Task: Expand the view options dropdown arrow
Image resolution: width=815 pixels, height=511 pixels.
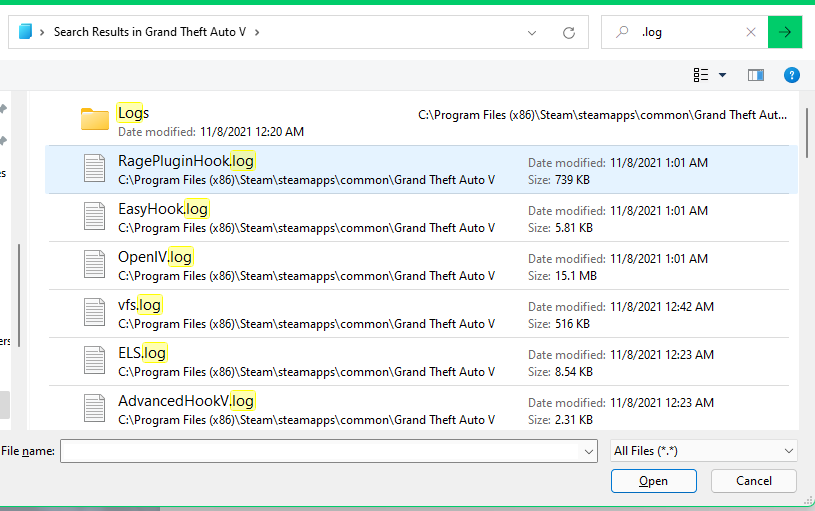Action: coord(722,75)
